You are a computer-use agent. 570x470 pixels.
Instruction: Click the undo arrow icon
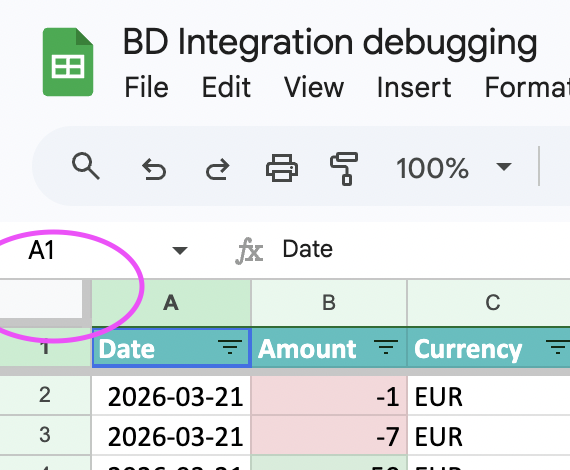point(154,169)
